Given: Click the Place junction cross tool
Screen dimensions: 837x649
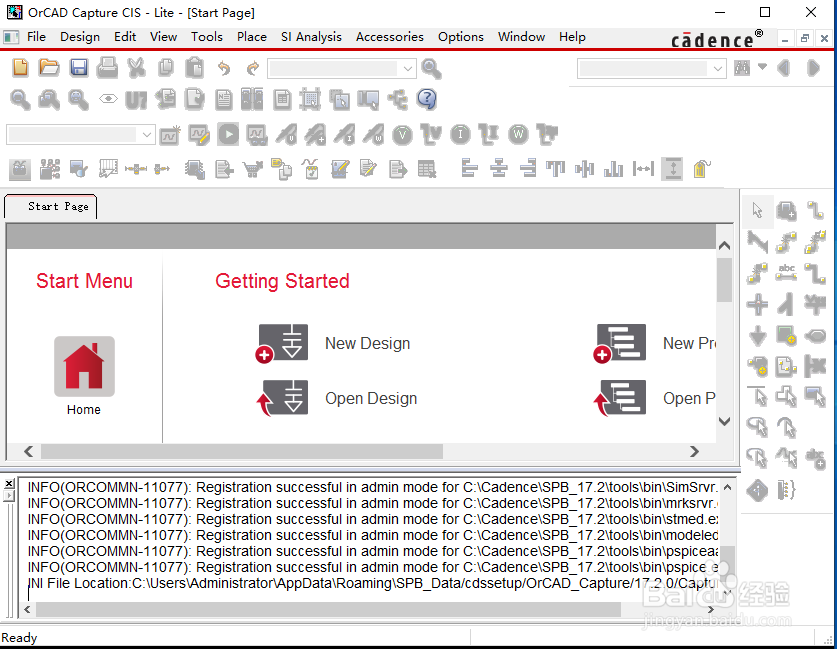Looking at the screenshot, I should click(757, 304).
